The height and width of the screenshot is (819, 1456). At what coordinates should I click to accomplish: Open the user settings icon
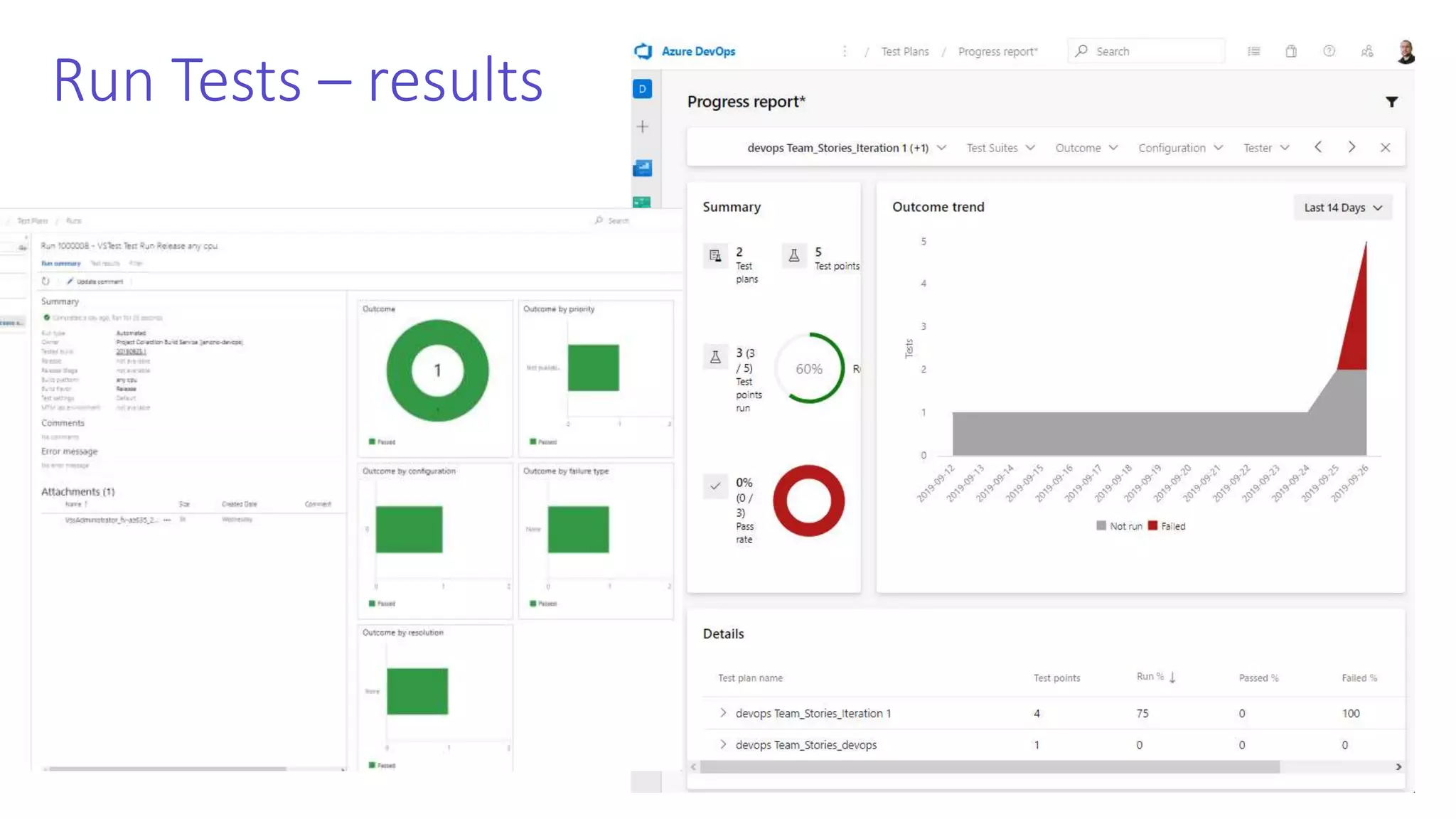coord(1366,51)
